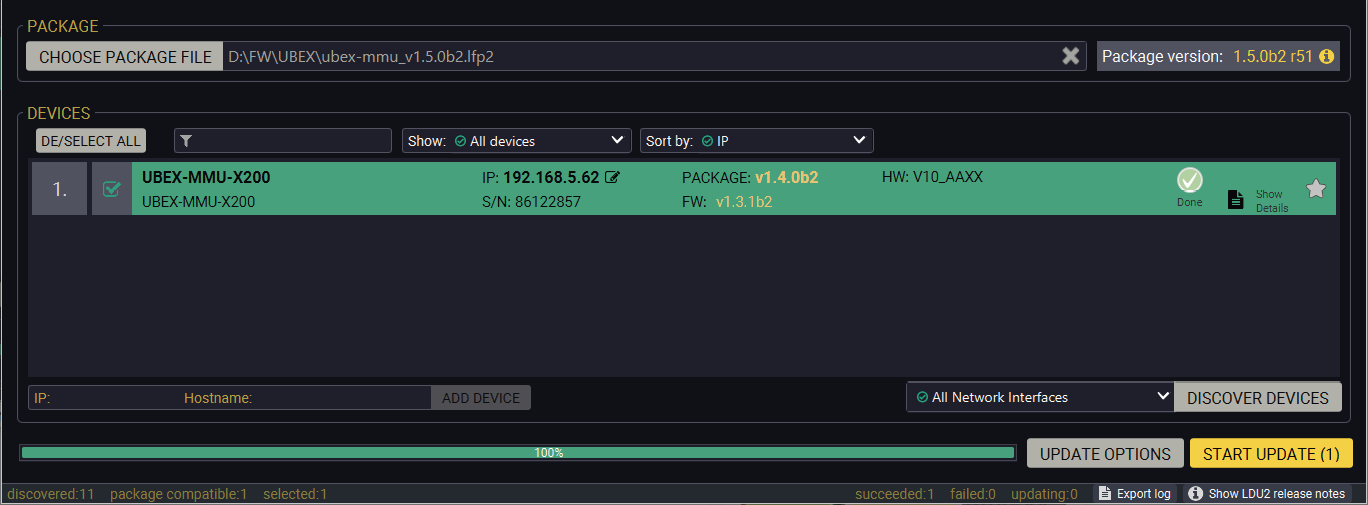This screenshot has height=505, width=1368.
Task: Click DE/SELECT ALL button
Action: (91, 141)
